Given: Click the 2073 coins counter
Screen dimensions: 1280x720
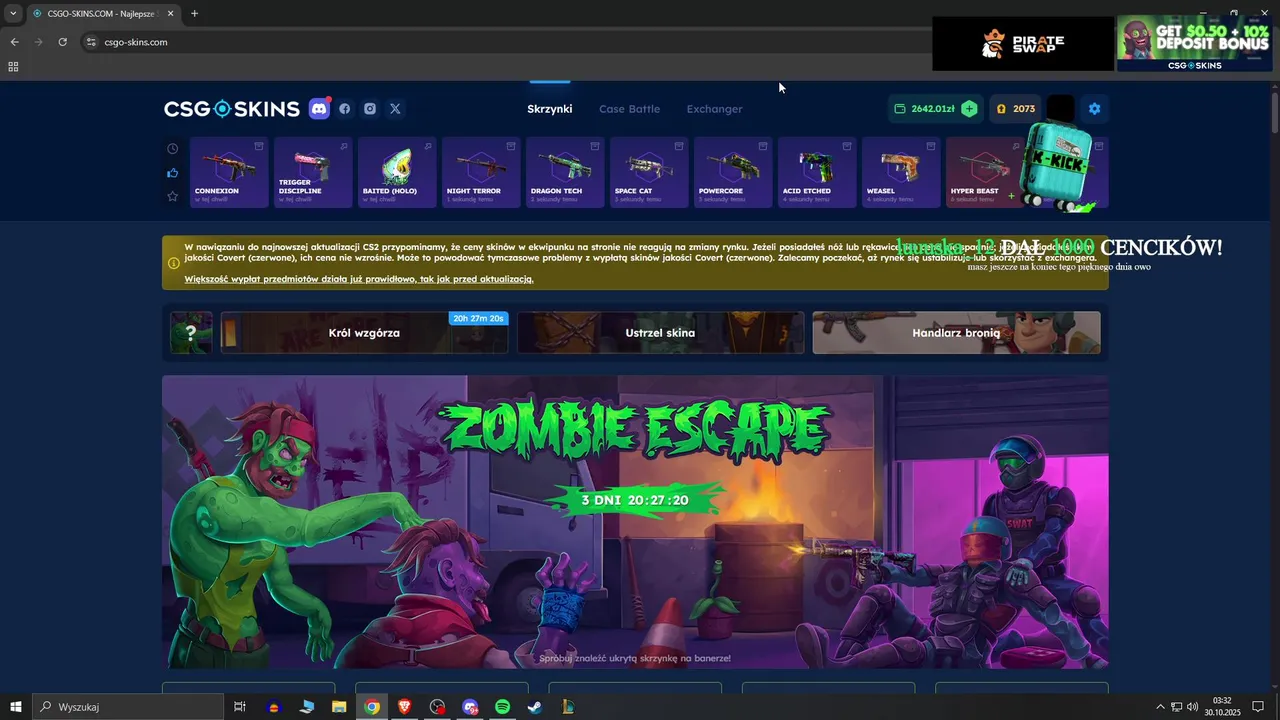Looking at the screenshot, I should coord(1015,109).
